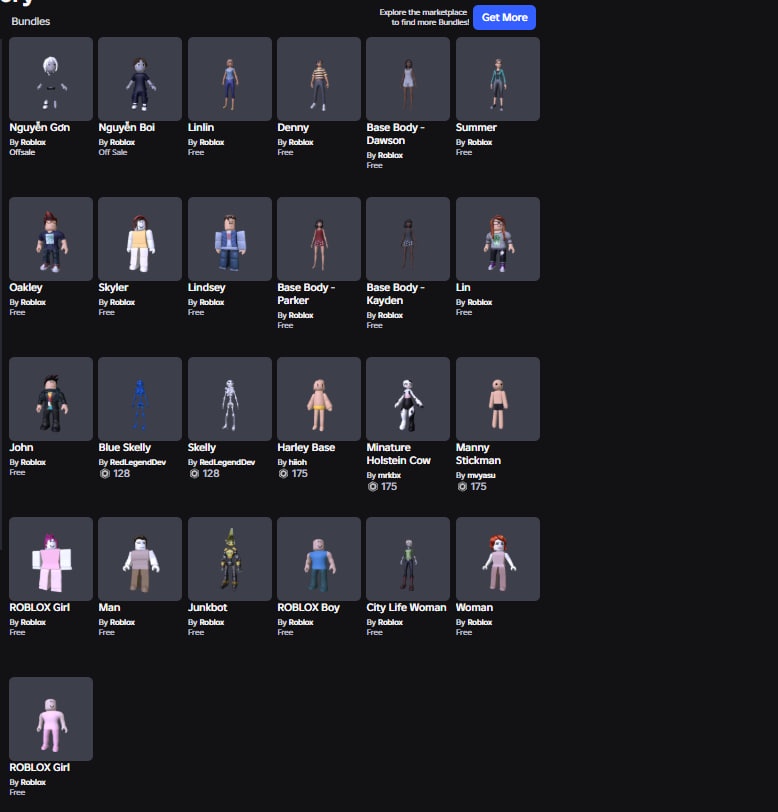The width and height of the screenshot is (778, 812).
Task: Click the Woman bundle thumbnail
Action: tap(497, 559)
